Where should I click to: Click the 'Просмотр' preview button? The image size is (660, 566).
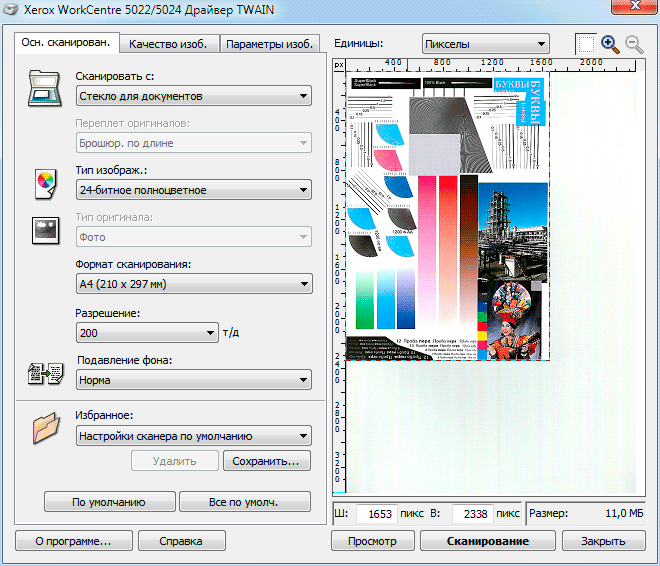372,541
